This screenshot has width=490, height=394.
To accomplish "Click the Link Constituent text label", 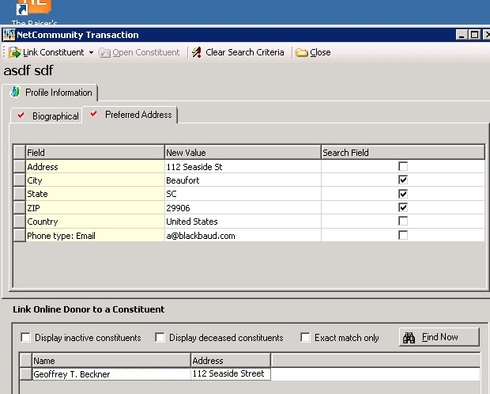I will [53, 52].
